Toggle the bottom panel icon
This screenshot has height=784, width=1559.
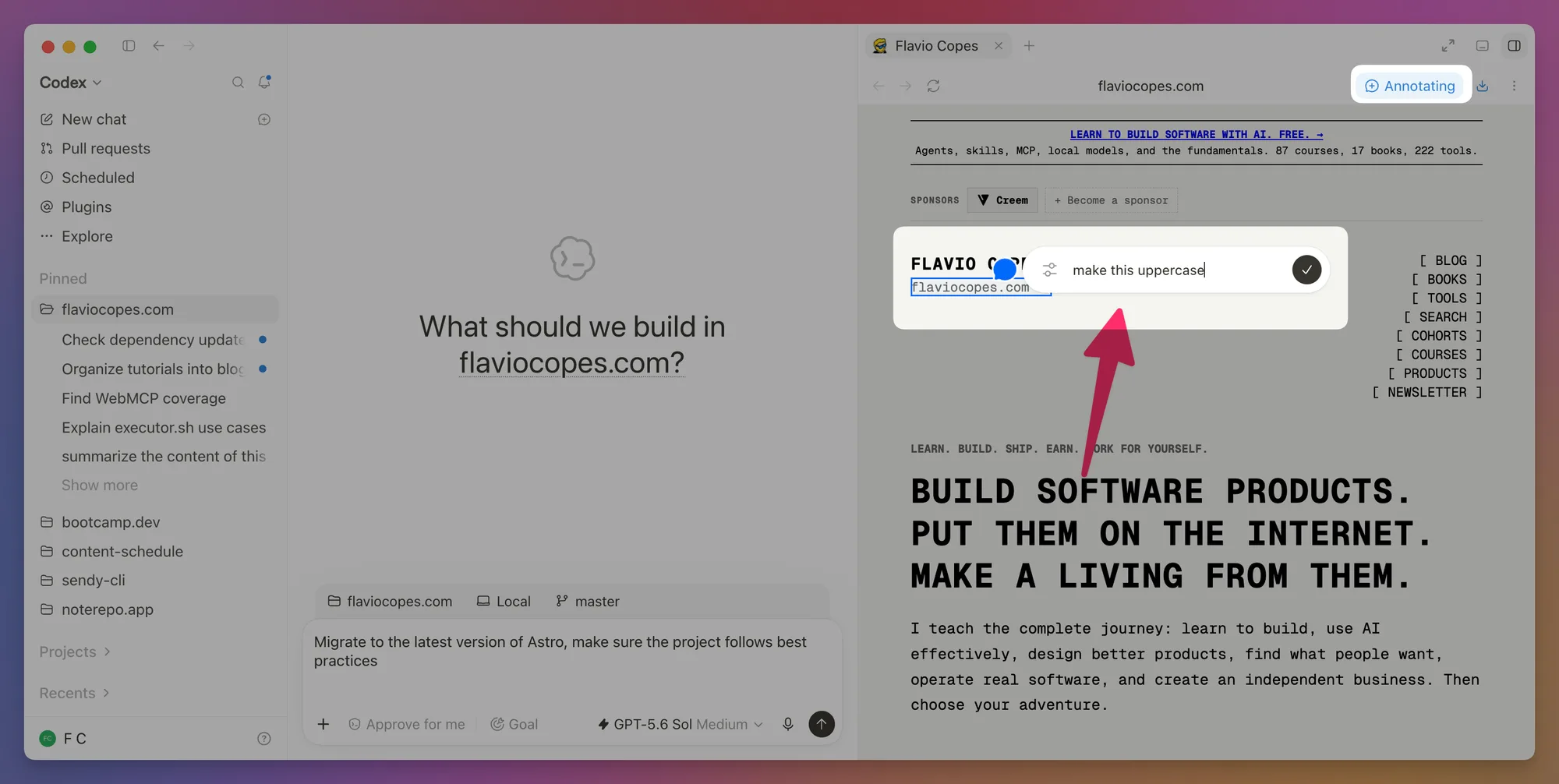[x=1483, y=46]
